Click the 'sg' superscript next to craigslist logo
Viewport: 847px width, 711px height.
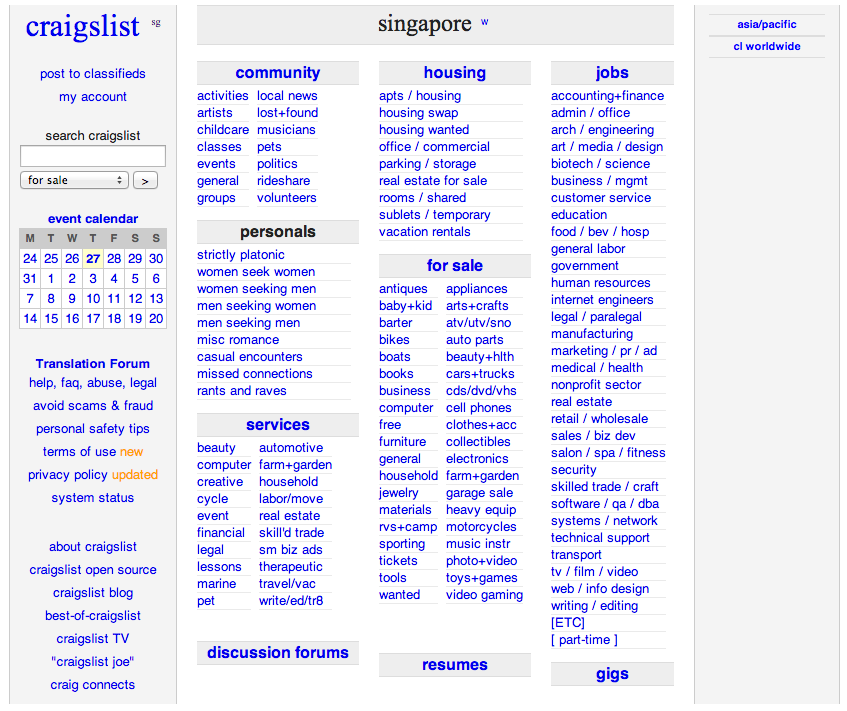tap(156, 23)
